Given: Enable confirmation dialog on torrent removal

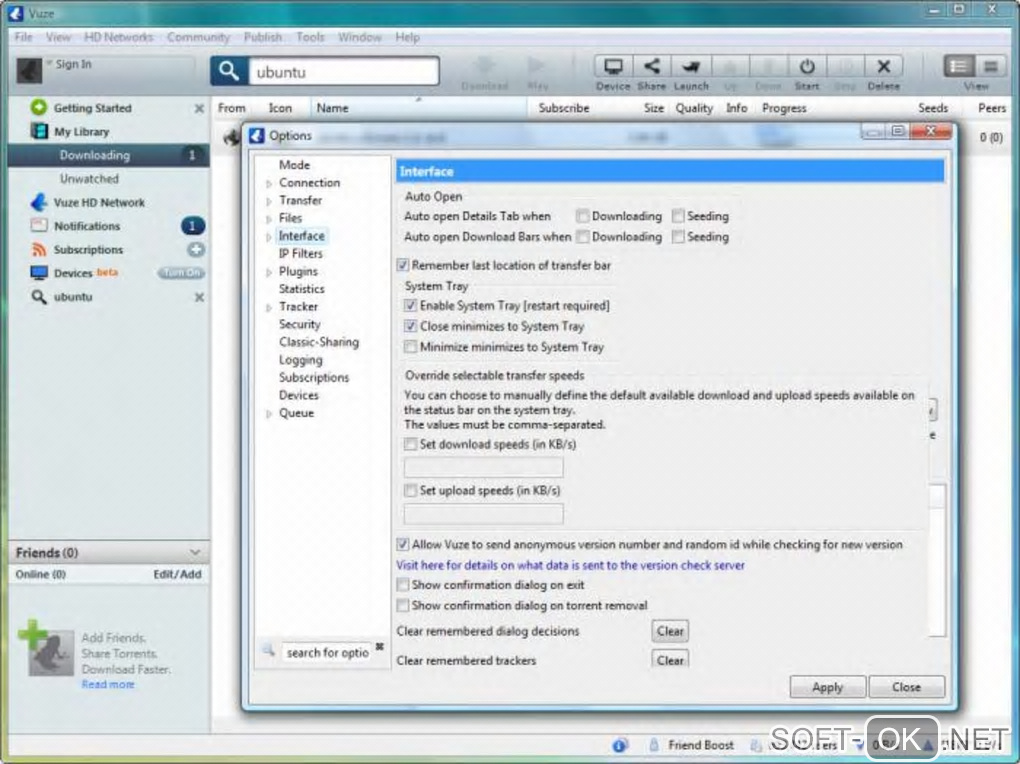Looking at the screenshot, I should click(x=403, y=605).
